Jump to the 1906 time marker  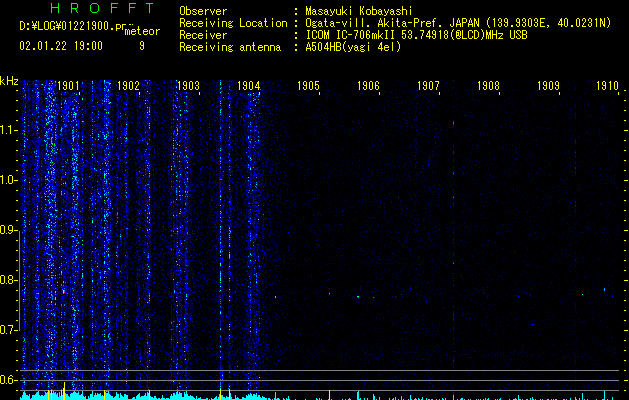pyautogui.click(x=368, y=85)
